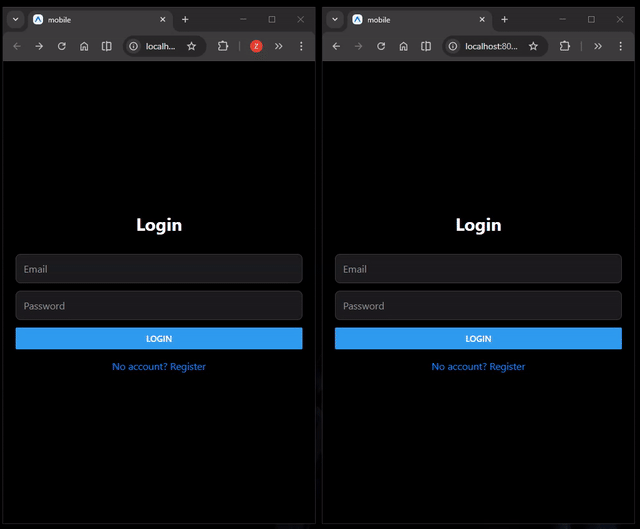Focus the Password field in right window
The height and width of the screenshot is (529, 640).
pos(478,305)
